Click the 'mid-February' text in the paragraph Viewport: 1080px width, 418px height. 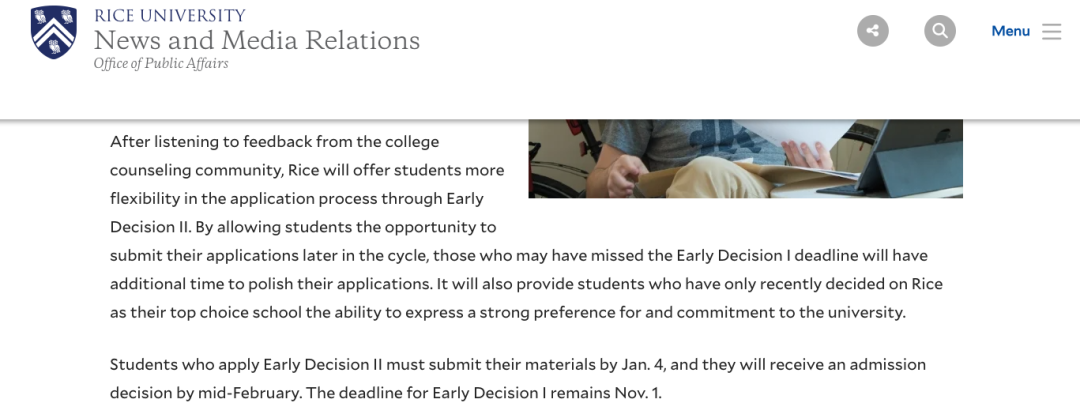pyautogui.click(x=249, y=393)
